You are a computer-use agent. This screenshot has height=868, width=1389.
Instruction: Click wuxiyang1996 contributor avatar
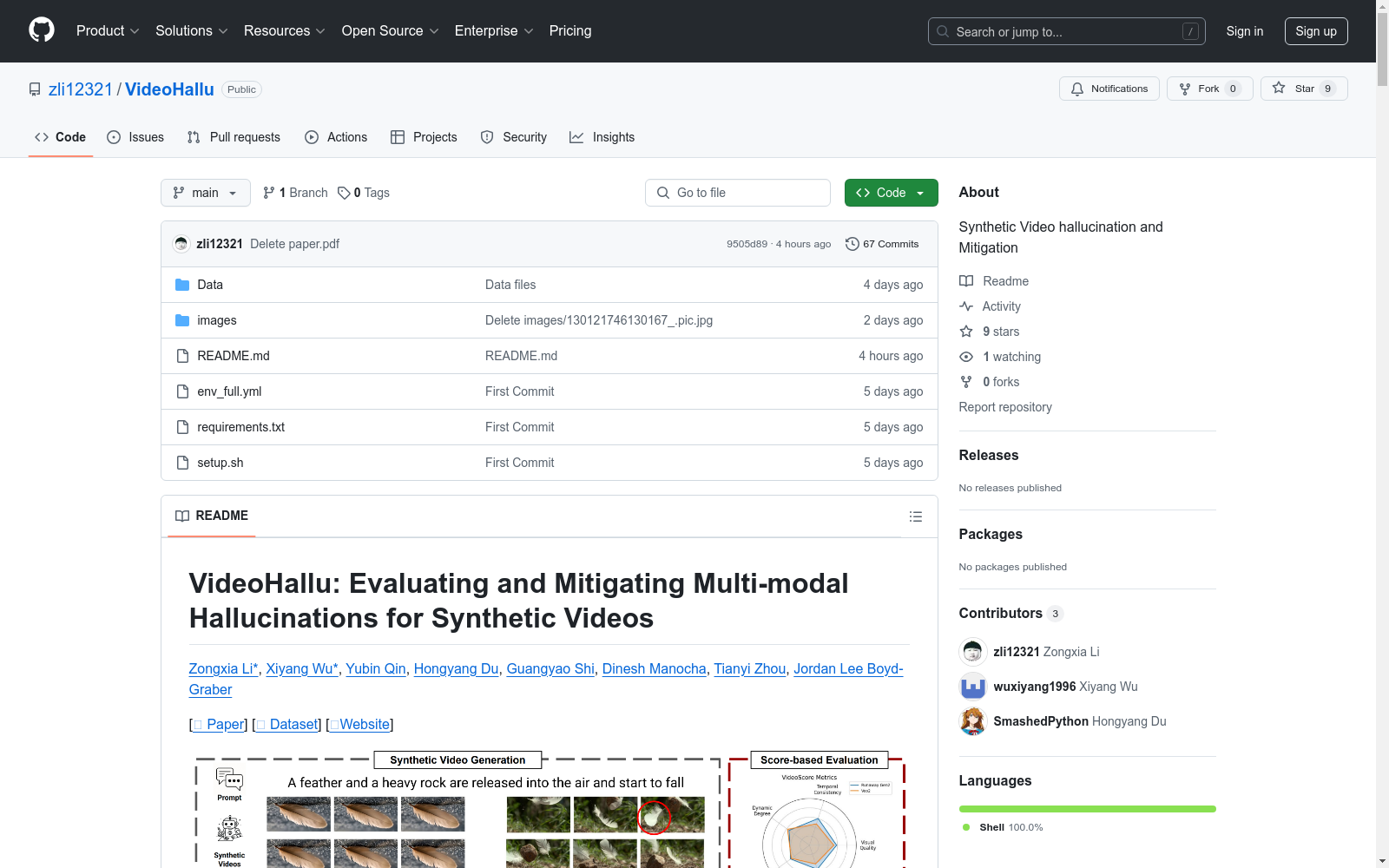tap(973, 687)
